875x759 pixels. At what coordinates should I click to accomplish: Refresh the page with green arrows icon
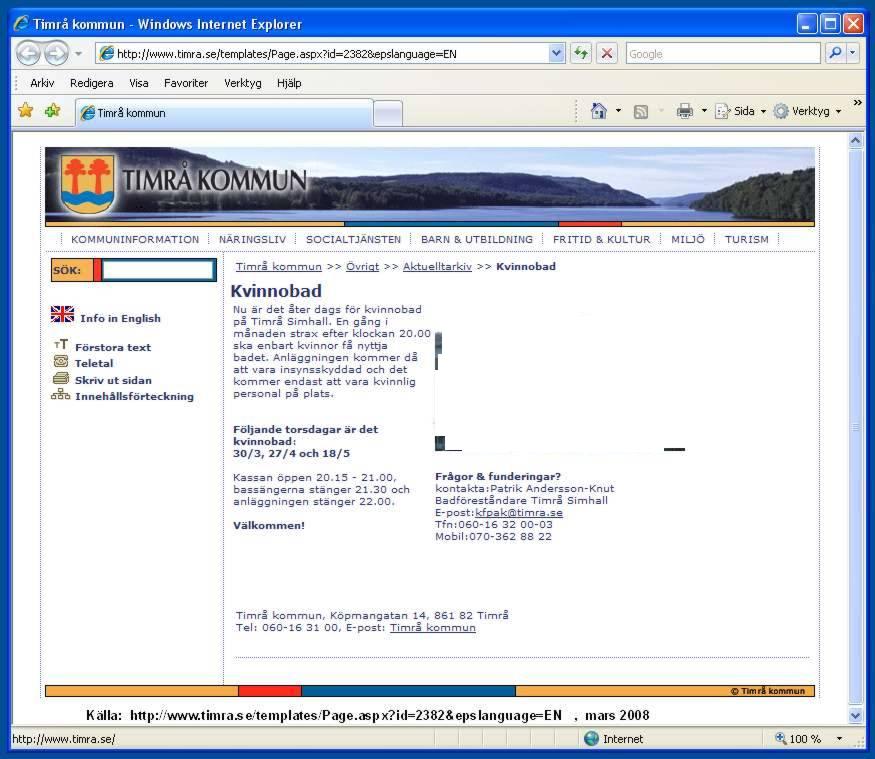click(x=581, y=54)
